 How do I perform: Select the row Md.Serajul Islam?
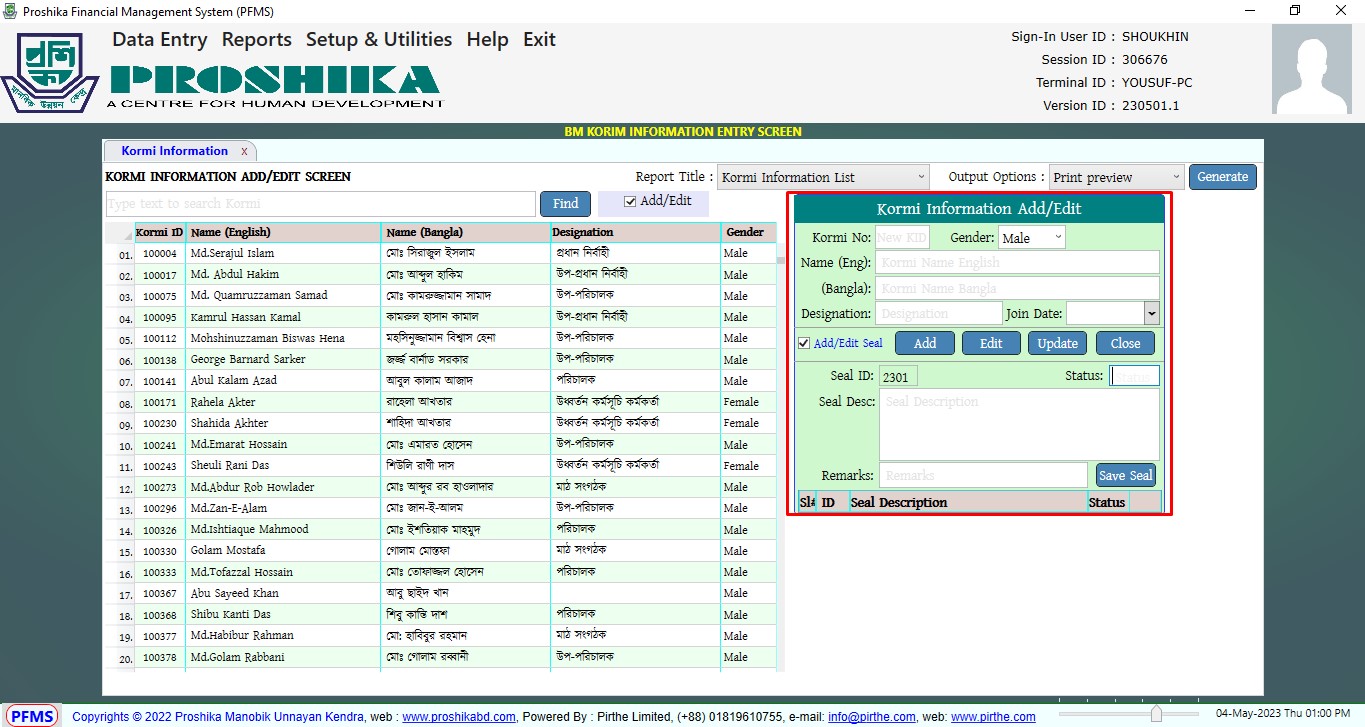(441, 253)
